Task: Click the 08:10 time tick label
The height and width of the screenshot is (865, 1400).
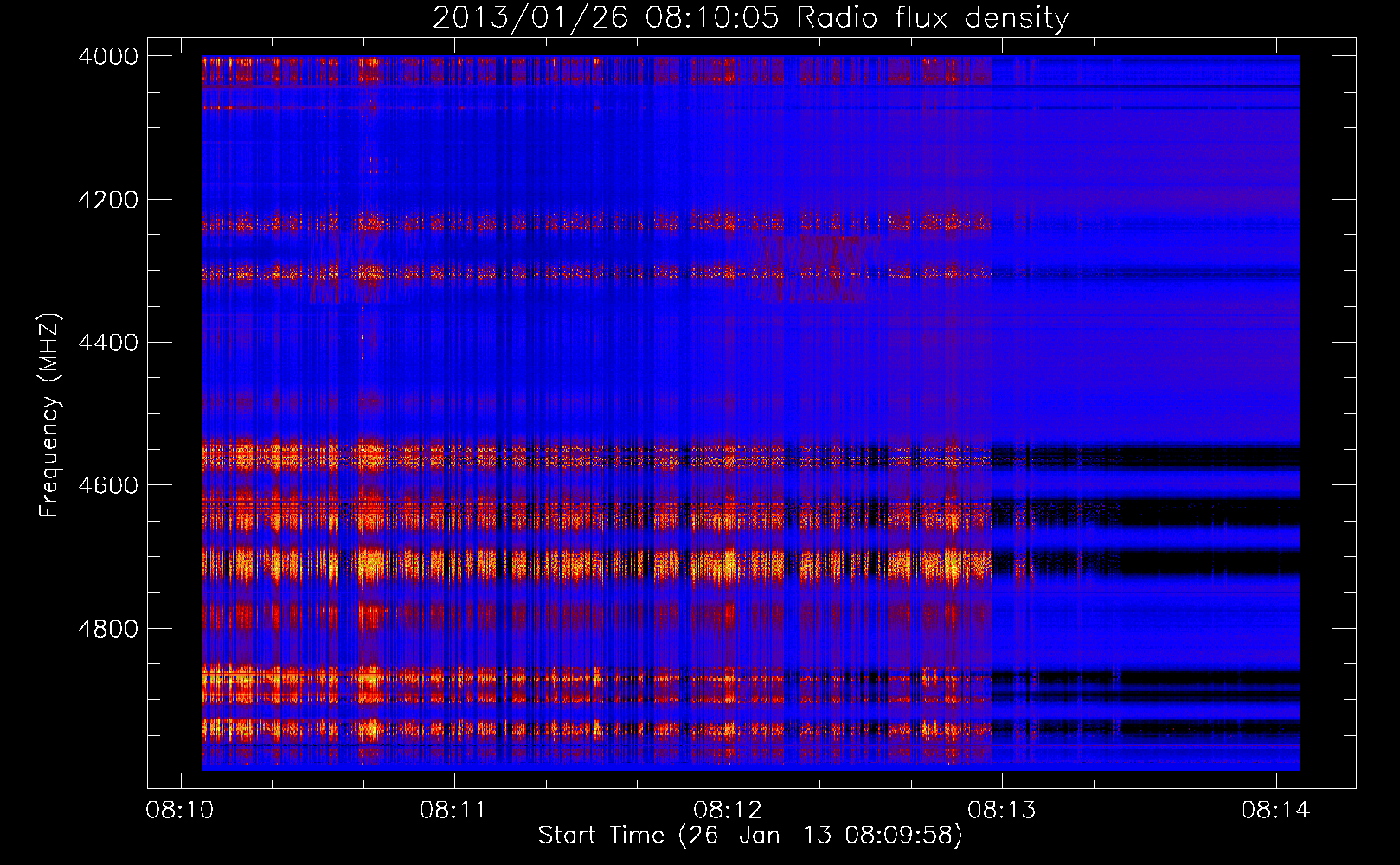Action: (x=180, y=811)
